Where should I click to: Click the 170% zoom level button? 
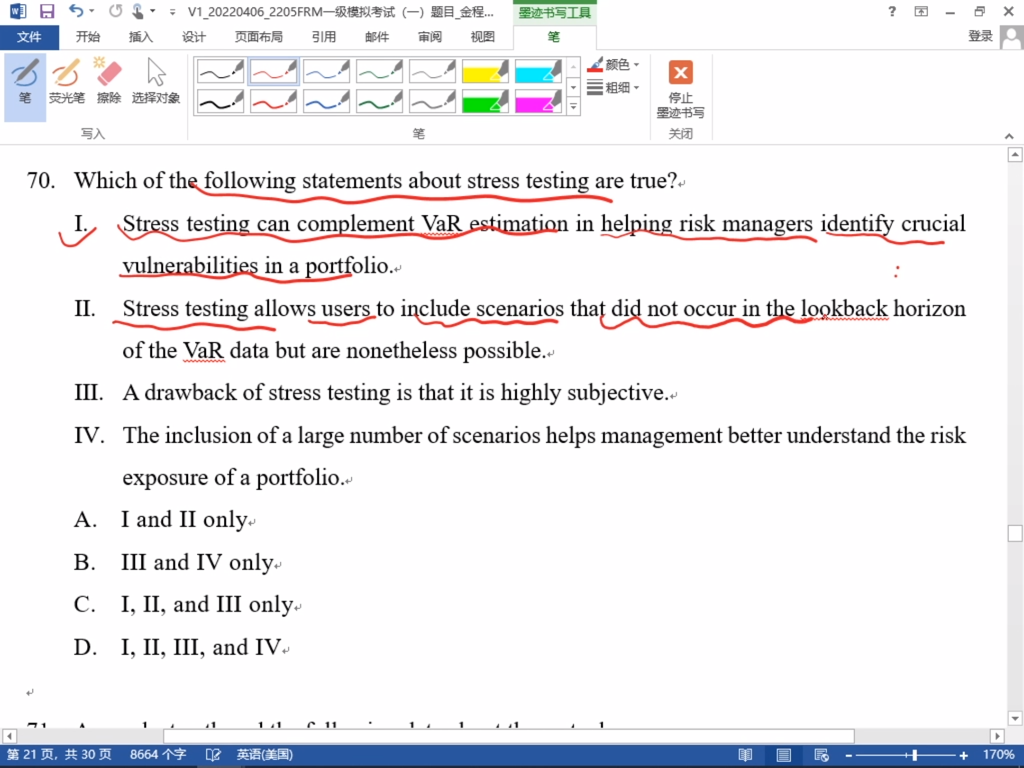998,755
